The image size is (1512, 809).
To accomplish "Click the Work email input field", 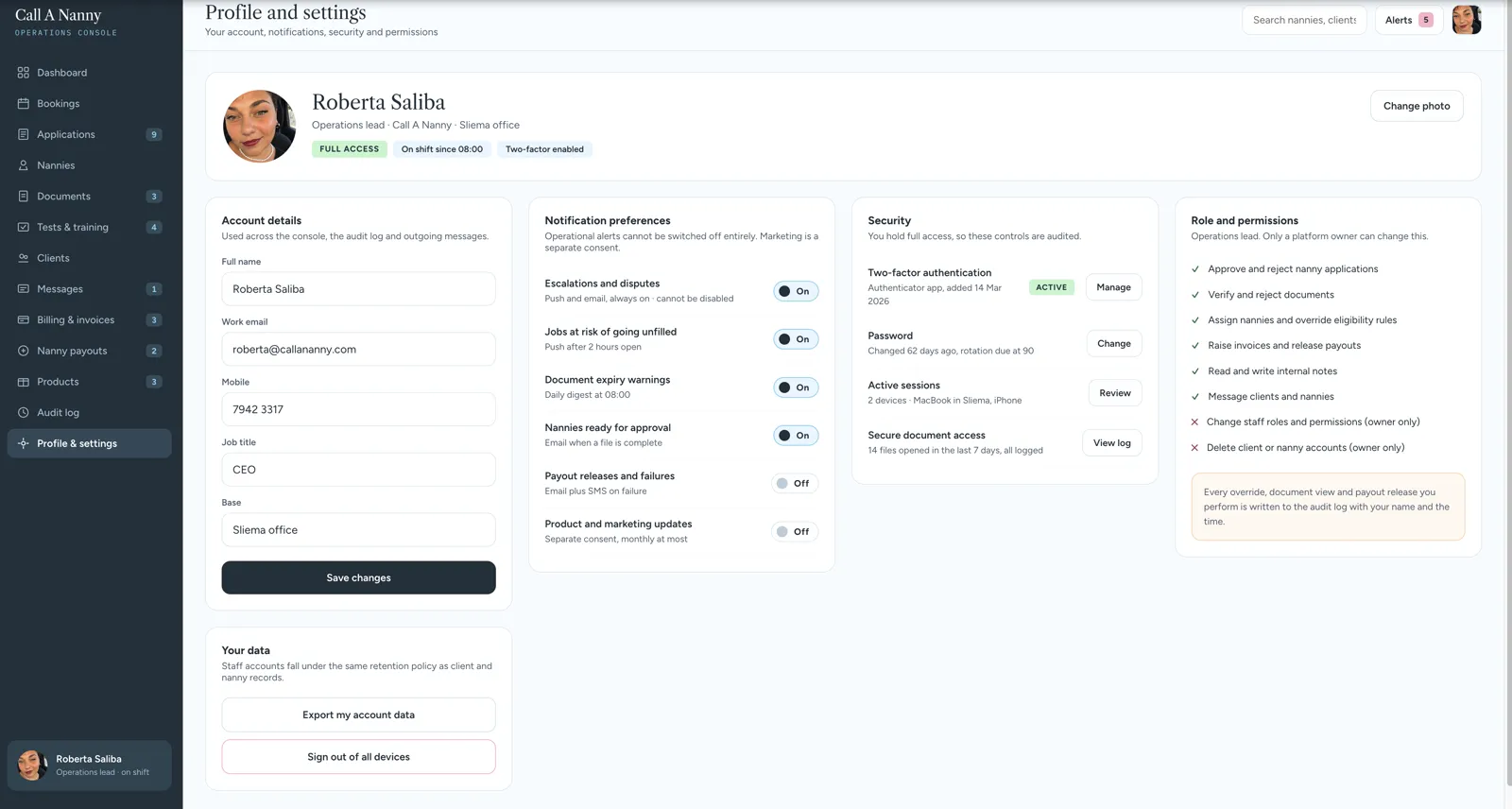I will click(x=358, y=349).
